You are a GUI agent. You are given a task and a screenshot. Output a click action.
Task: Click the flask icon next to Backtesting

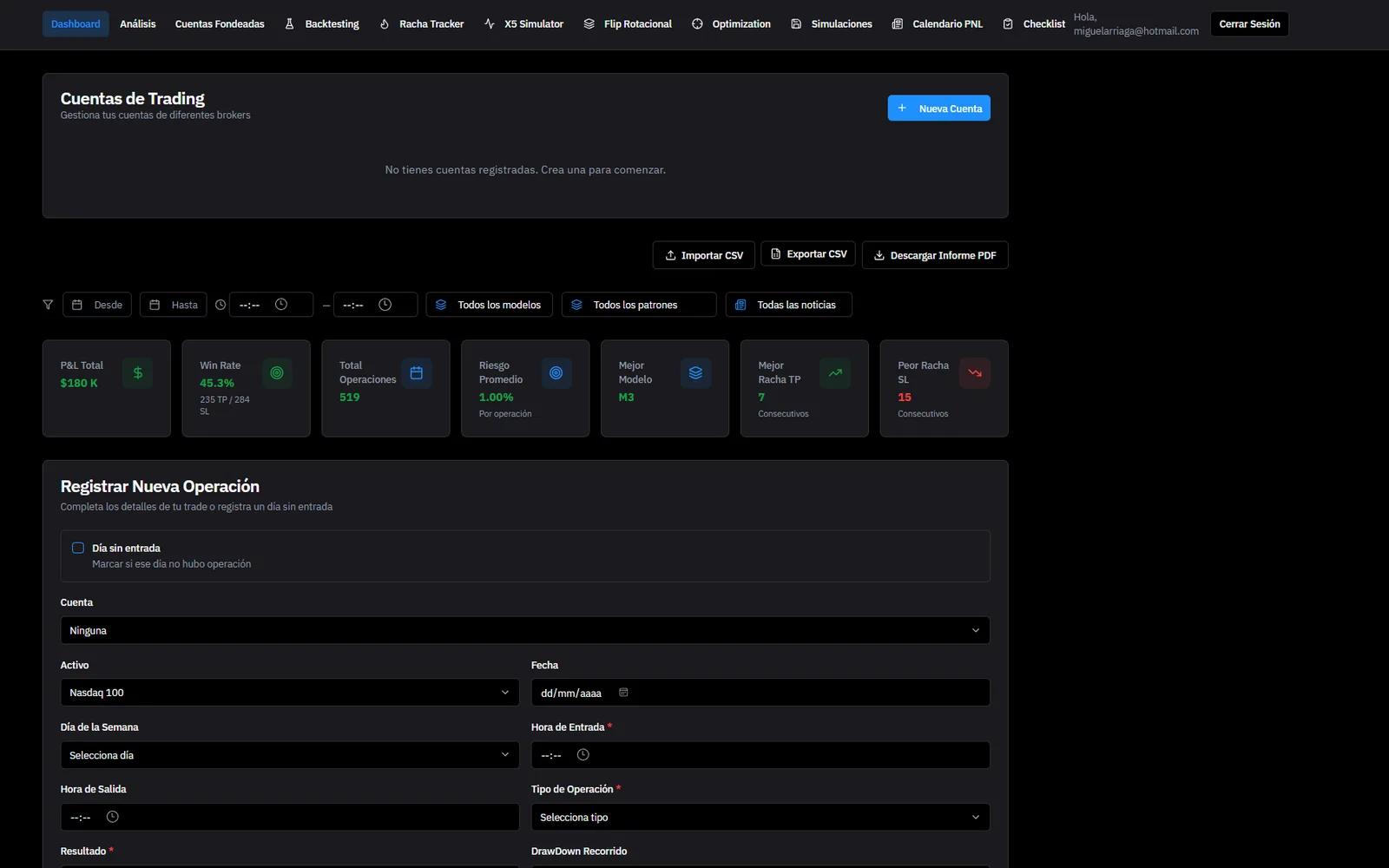pyautogui.click(x=290, y=24)
